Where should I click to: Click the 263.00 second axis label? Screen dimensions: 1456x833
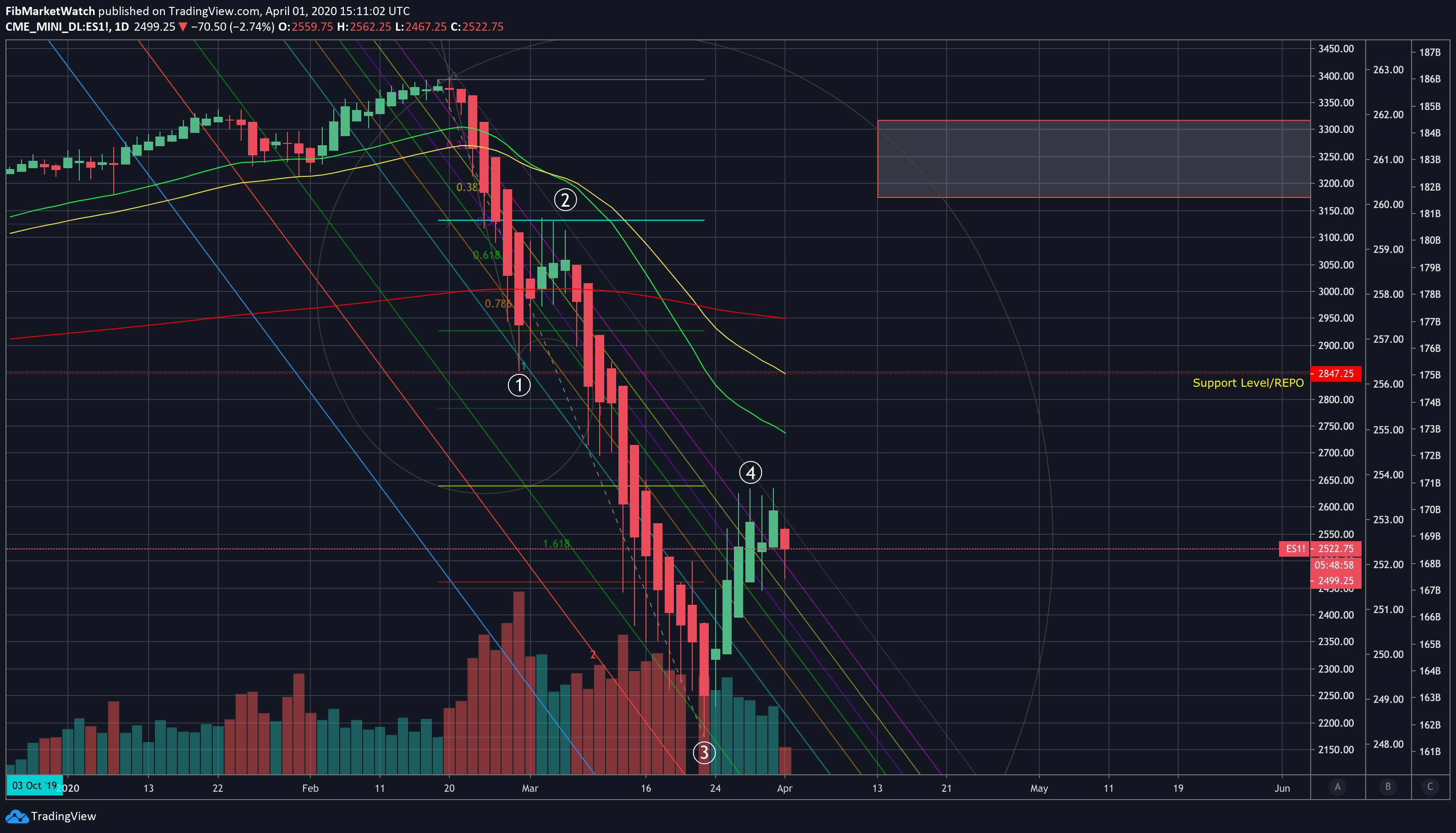pyautogui.click(x=1389, y=70)
